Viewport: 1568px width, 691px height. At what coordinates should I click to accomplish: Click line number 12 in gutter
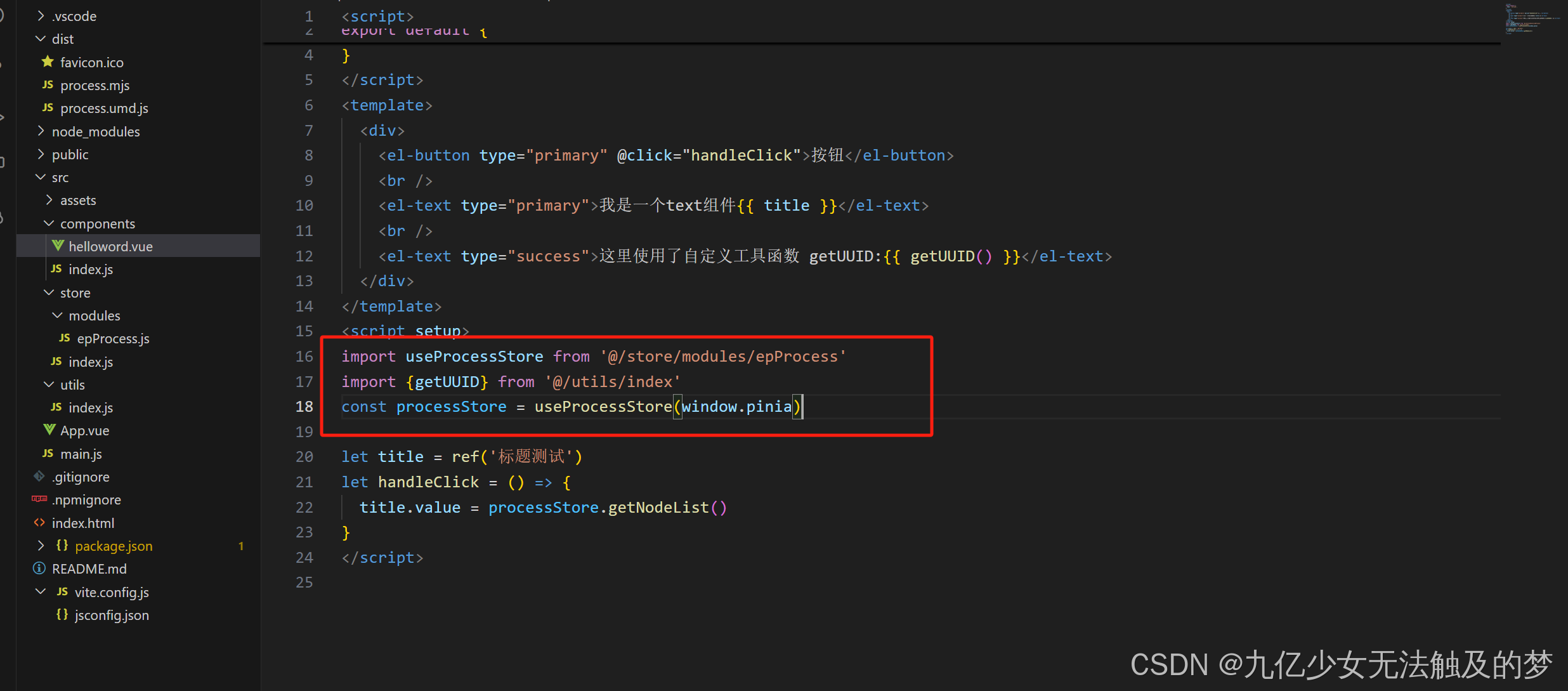pyautogui.click(x=304, y=256)
